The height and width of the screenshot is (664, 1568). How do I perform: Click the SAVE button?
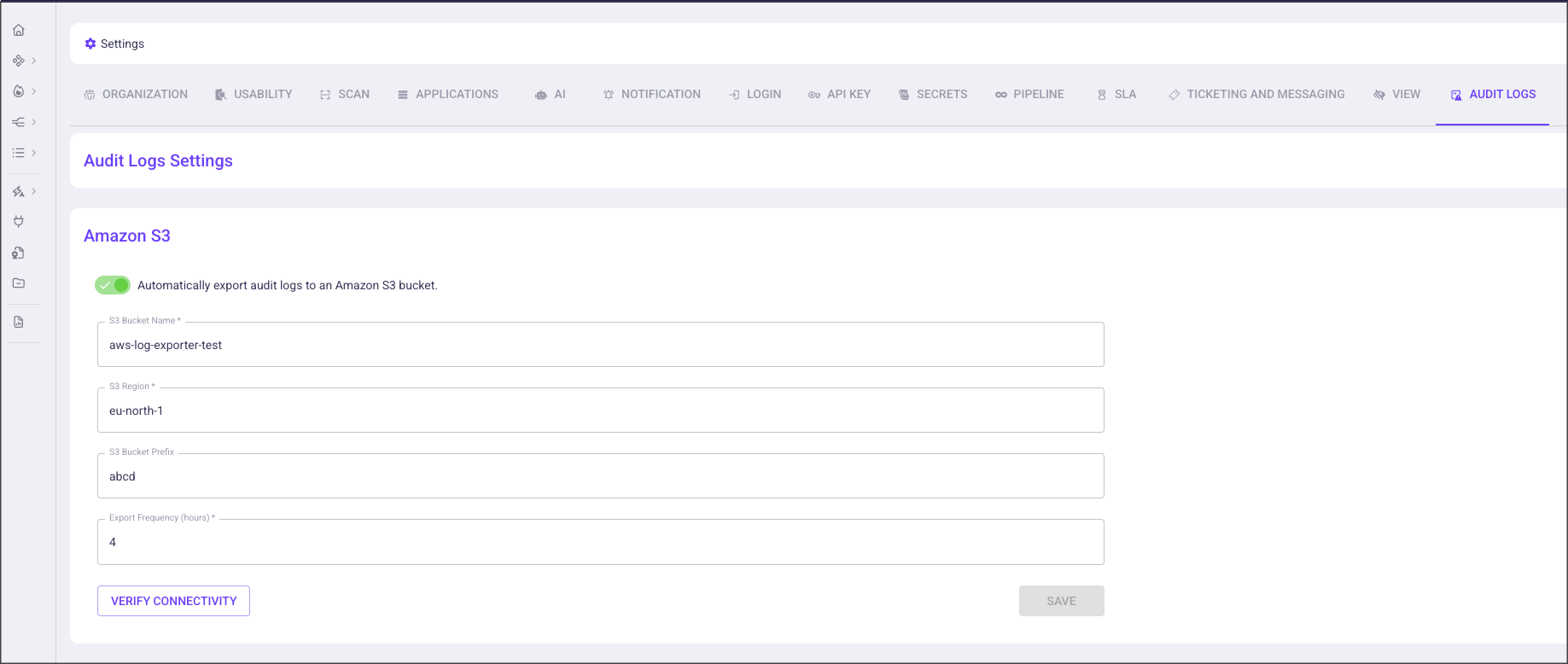click(1061, 601)
